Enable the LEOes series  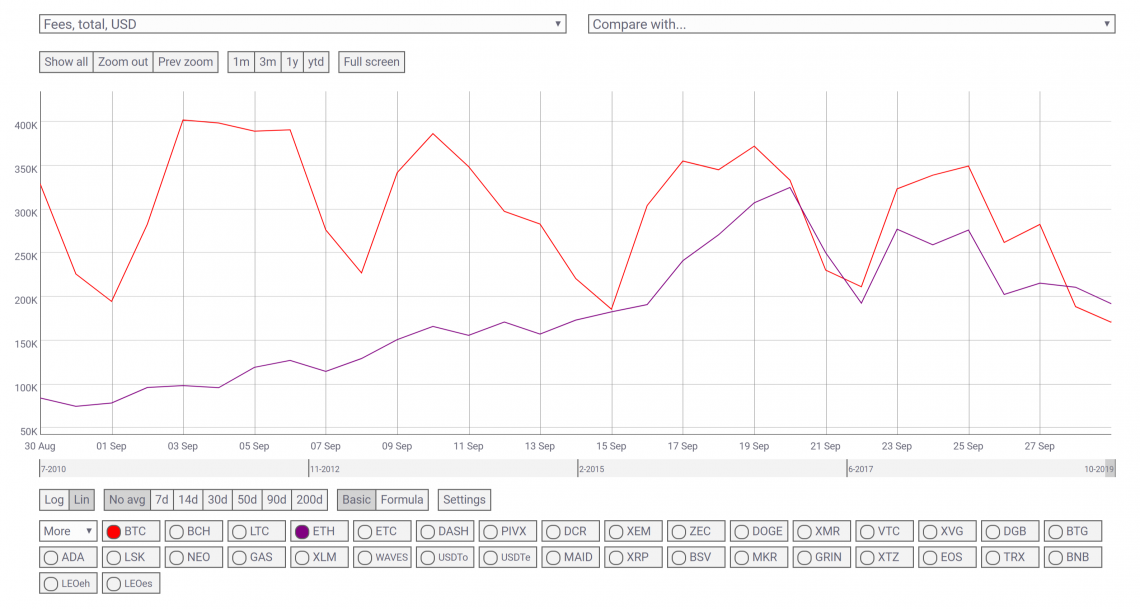(131, 584)
